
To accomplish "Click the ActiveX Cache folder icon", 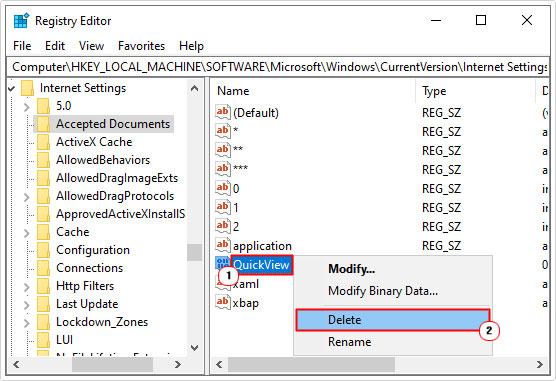I will (44, 142).
